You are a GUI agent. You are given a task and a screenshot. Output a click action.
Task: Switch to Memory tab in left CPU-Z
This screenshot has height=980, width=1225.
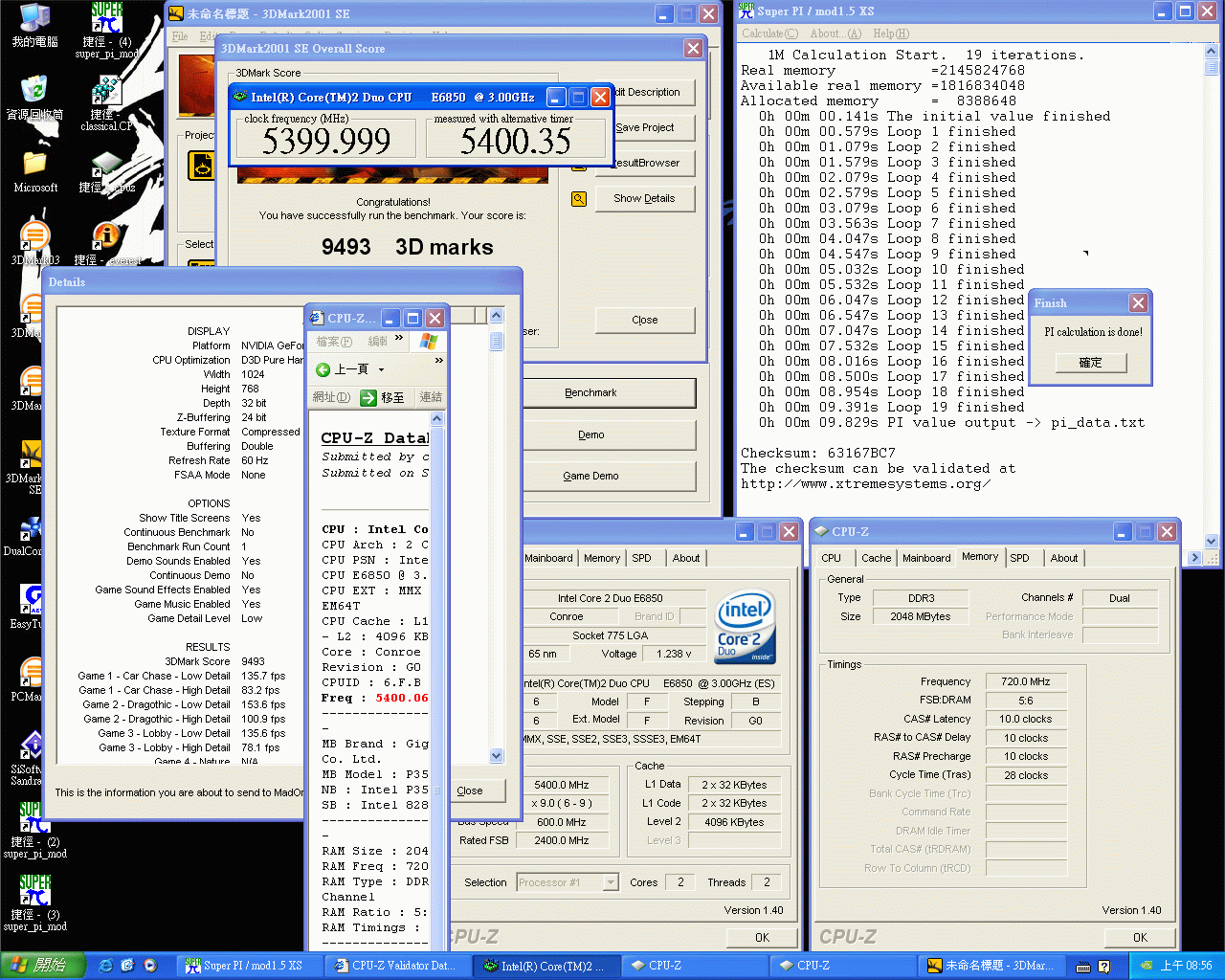pyautogui.click(x=602, y=558)
